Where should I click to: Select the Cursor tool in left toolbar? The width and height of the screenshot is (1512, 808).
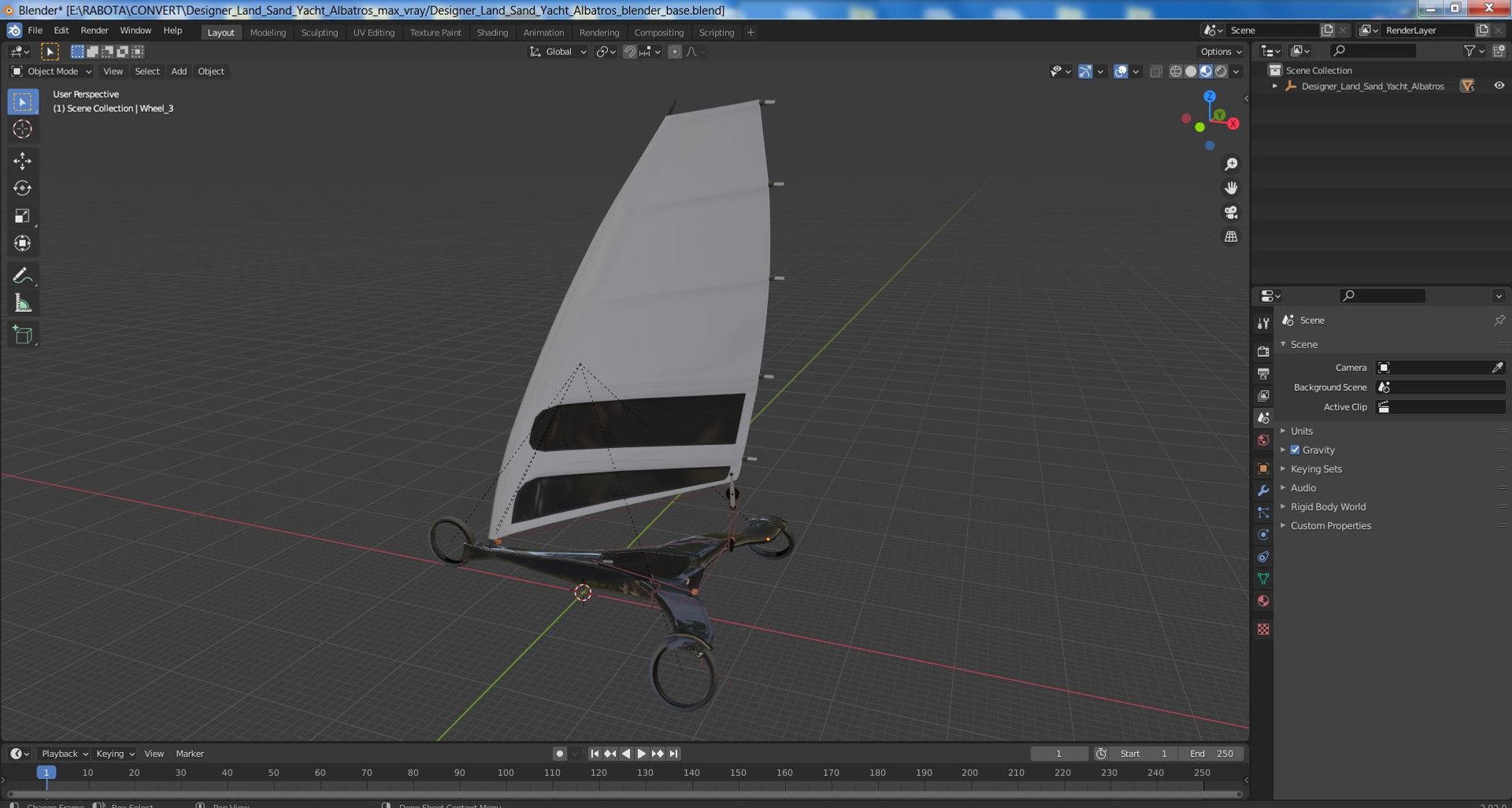(x=22, y=129)
